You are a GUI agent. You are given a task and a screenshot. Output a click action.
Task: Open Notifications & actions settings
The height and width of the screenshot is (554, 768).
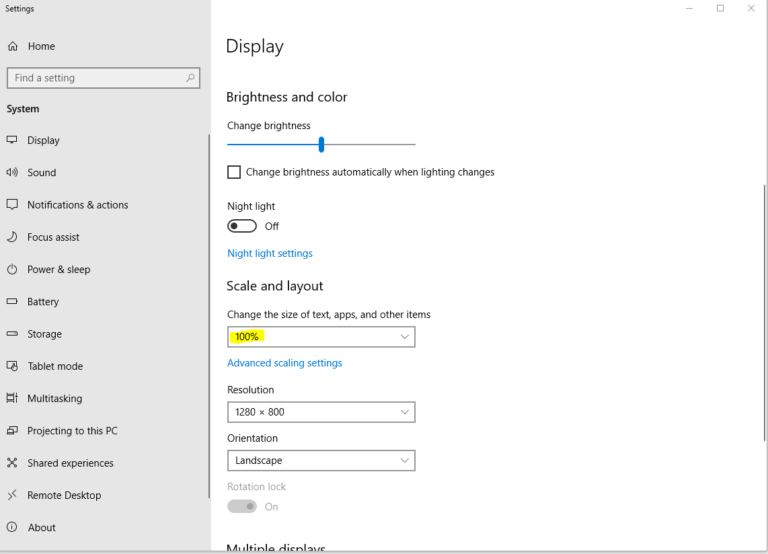pyautogui.click(x=77, y=205)
